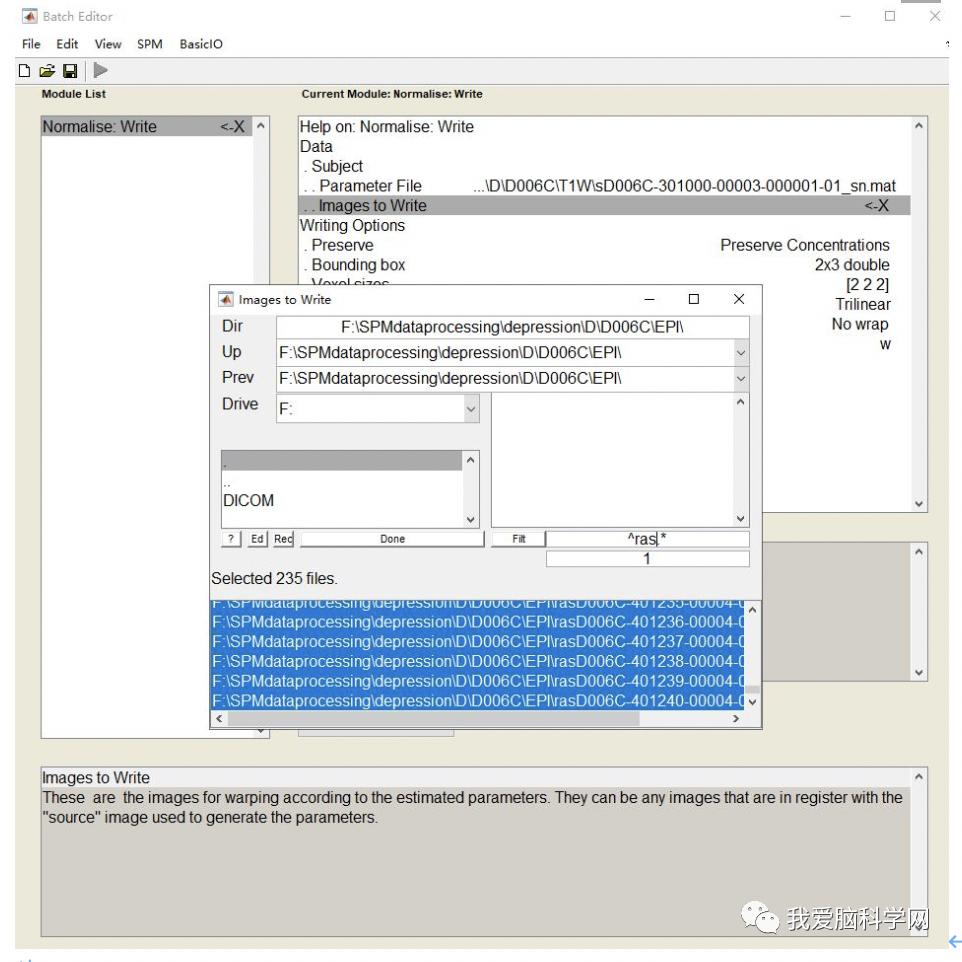
Task: Click right arrow of selected files horizontal scrollbar
Action: pyautogui.click(x=736, y=718)
